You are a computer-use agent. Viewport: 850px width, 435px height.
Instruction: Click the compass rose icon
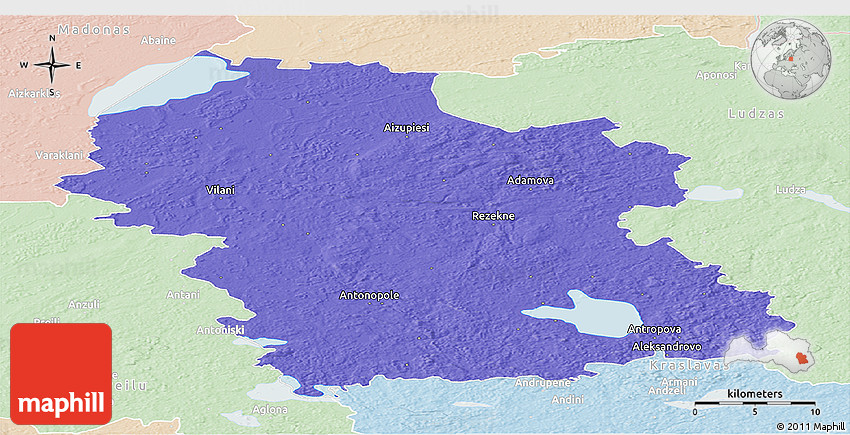51,66
